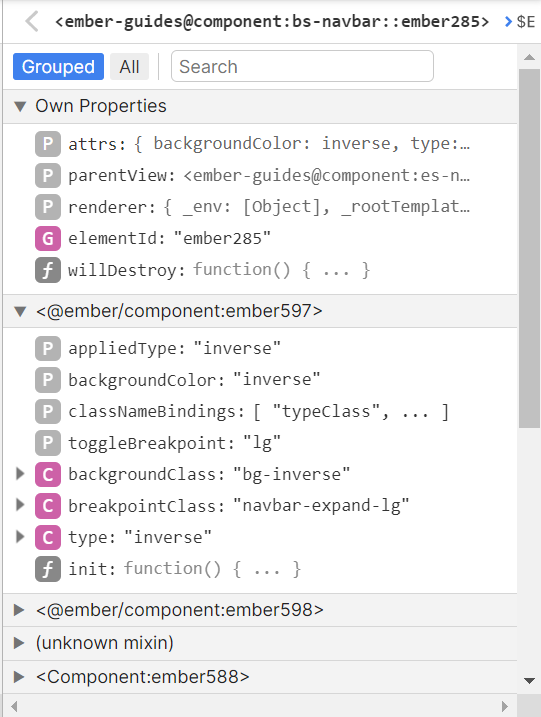Expand the backgroundClass computed property
541x717 pixels.
click(x=20, y=474)
